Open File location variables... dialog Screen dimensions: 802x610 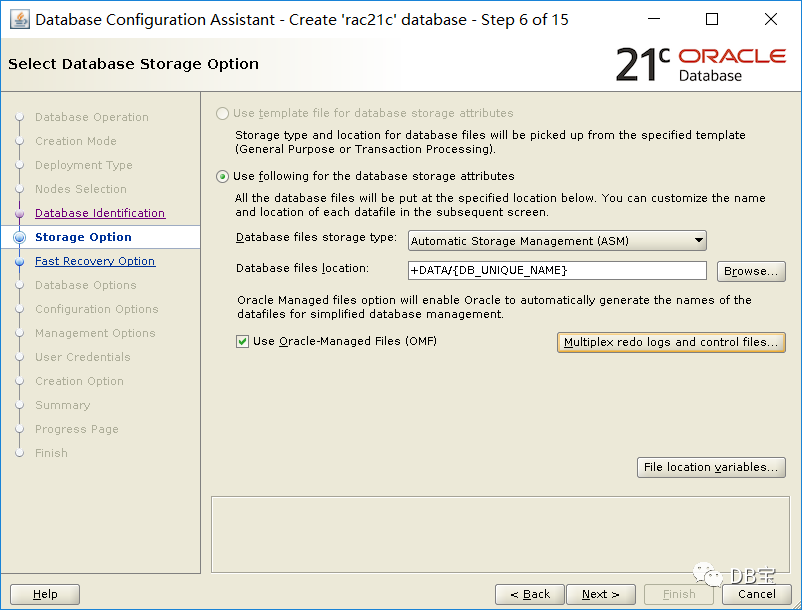click(x=711, y=467)
